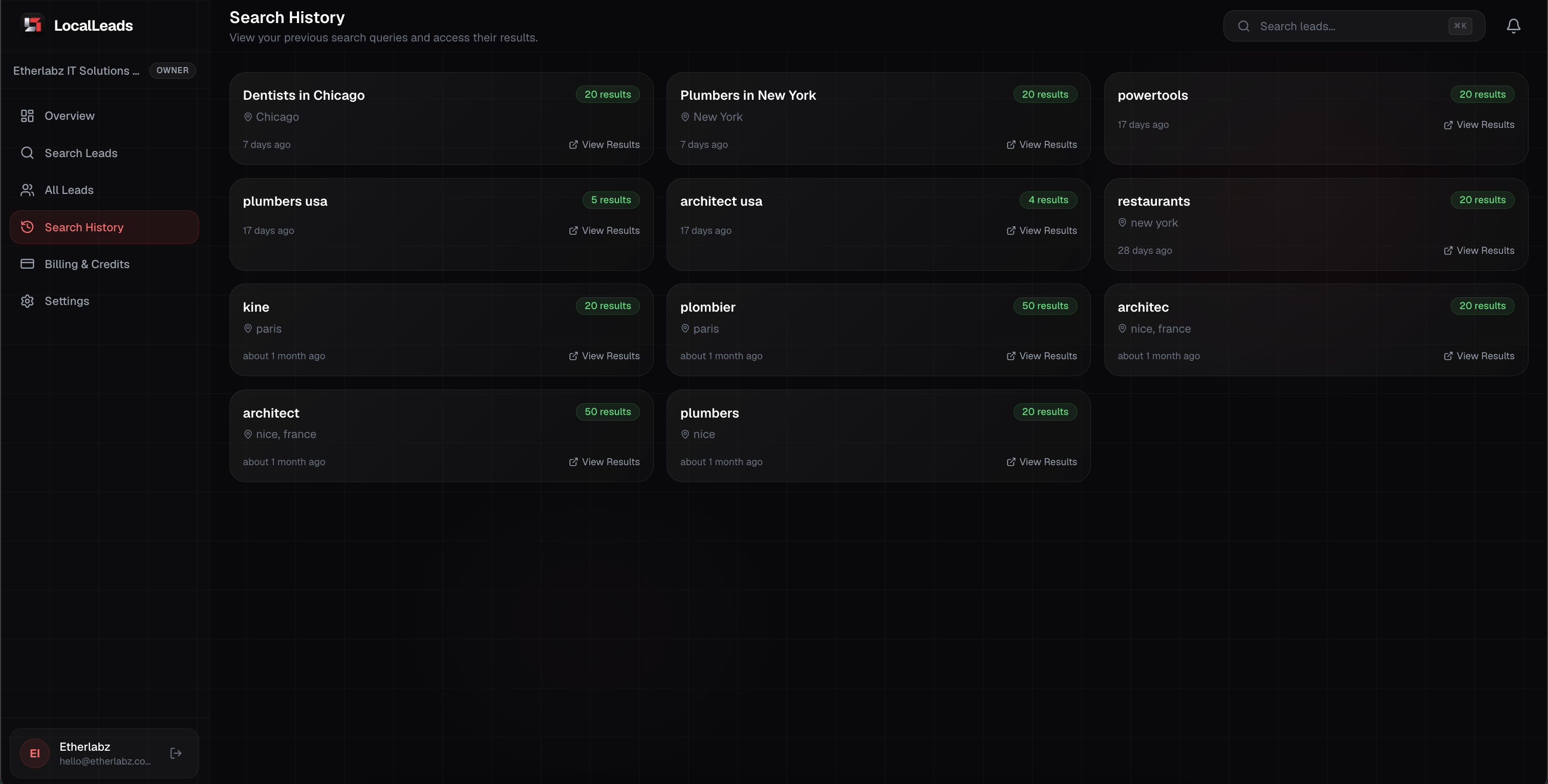
Task: Click the ⌘K shortcut badge in the search bar
Action: pos(1460,26)
